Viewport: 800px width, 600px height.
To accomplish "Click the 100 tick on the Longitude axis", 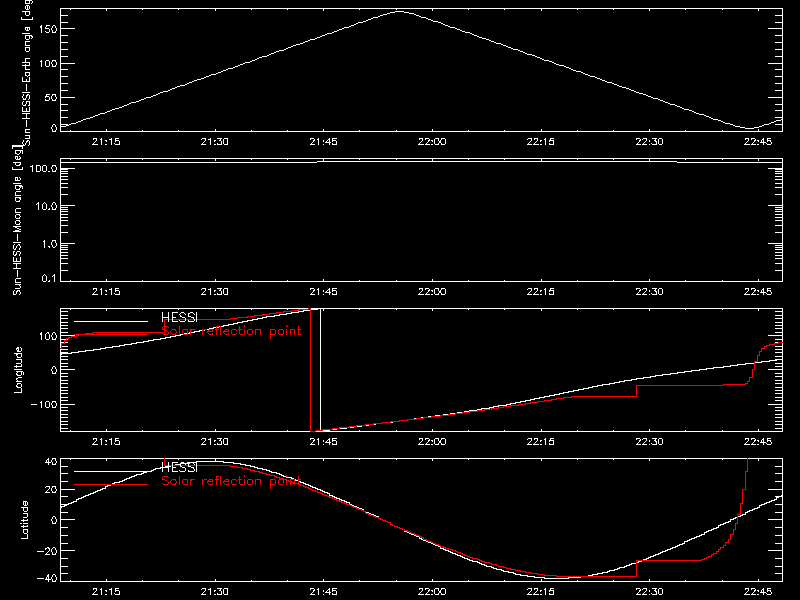I will [x=48, y=336].
